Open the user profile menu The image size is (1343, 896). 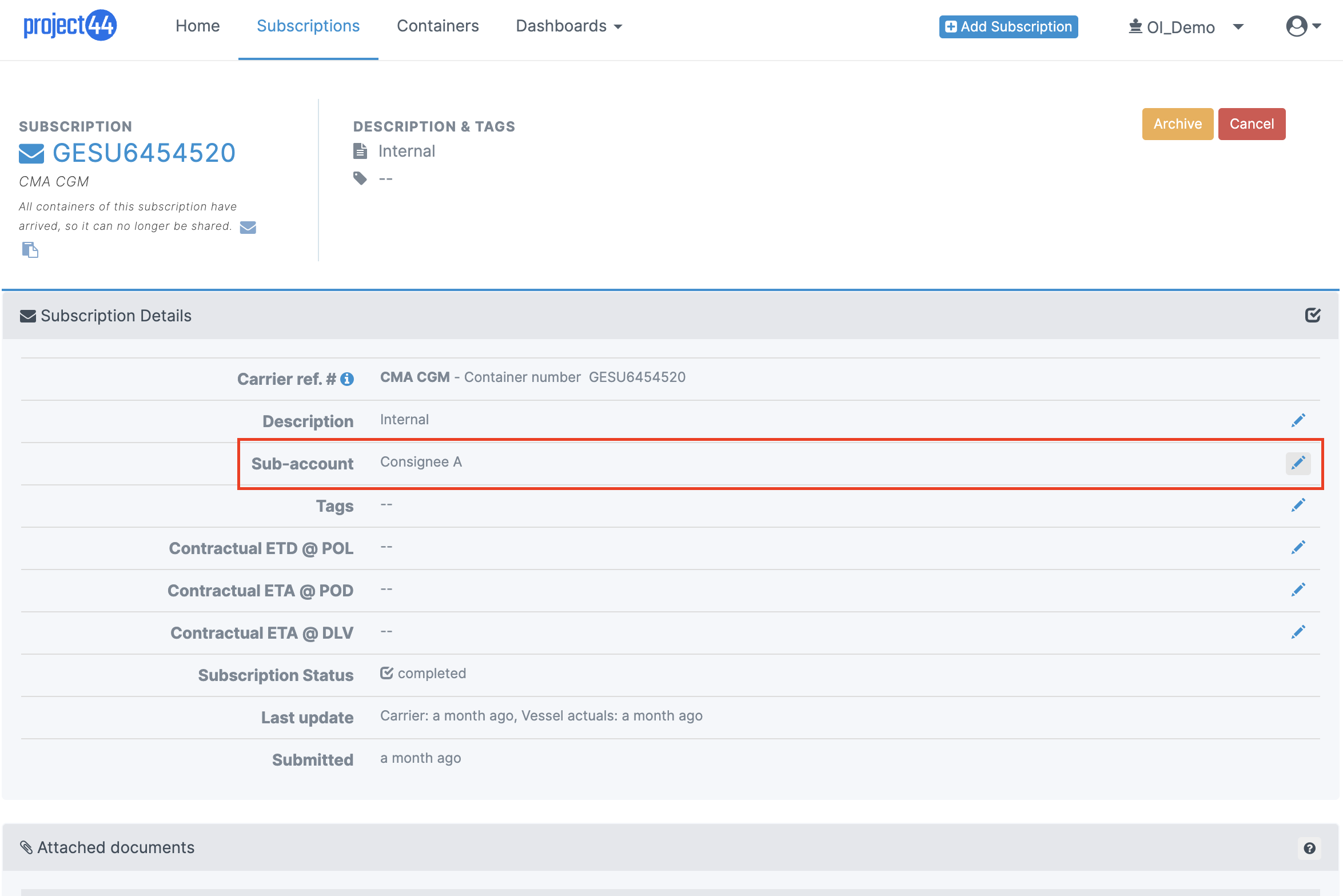[1303, 26]
